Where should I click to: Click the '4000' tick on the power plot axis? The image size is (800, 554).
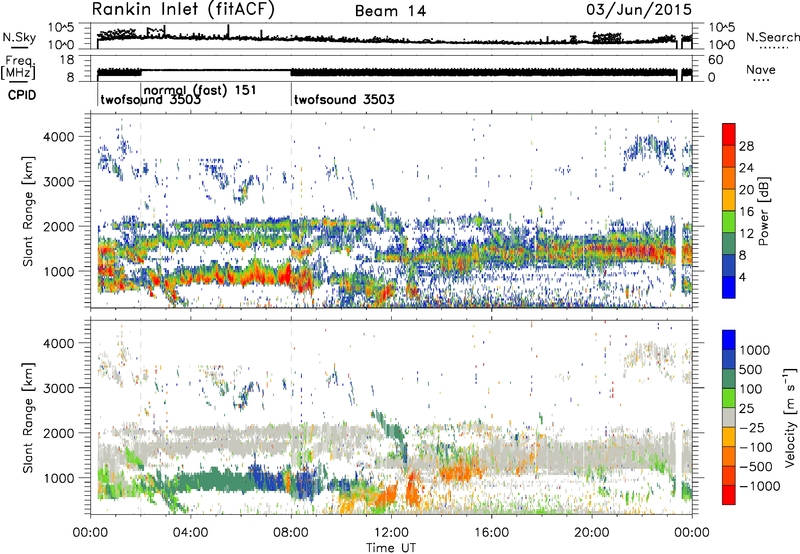58,137
